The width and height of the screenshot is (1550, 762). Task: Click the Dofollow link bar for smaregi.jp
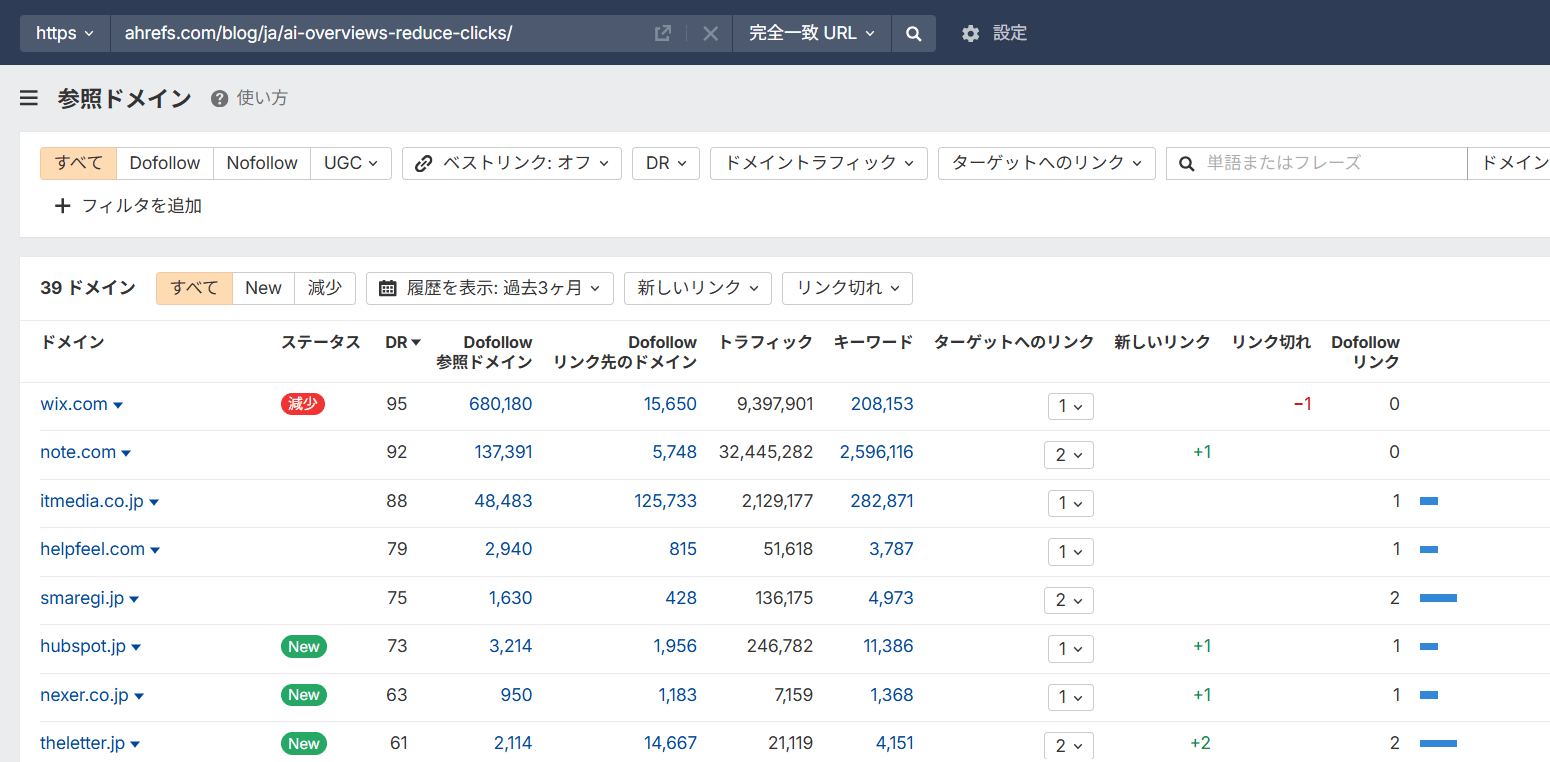pos(1438,598)
